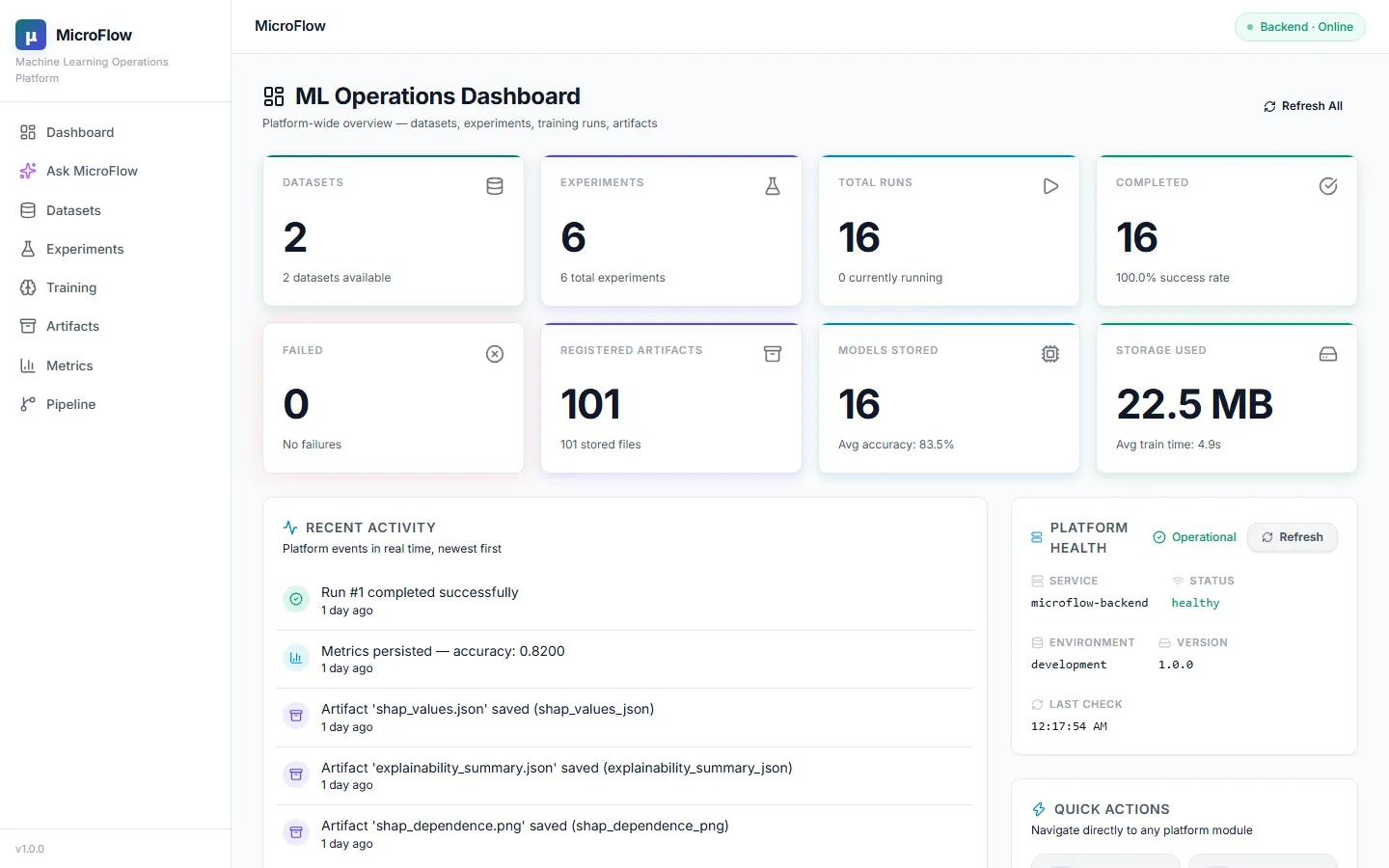Click the Operational status indicator

(1194, 537)
